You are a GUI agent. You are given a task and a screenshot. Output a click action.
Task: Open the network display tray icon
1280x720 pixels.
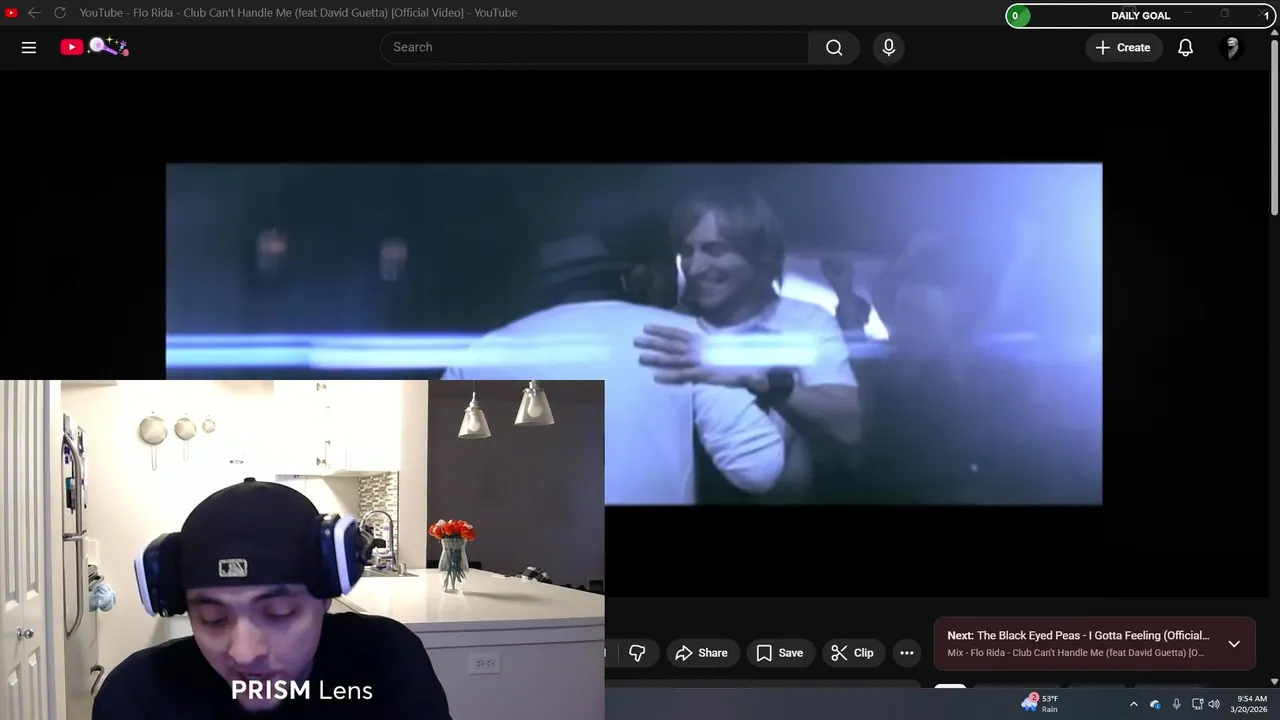(x=1197, y=704)
